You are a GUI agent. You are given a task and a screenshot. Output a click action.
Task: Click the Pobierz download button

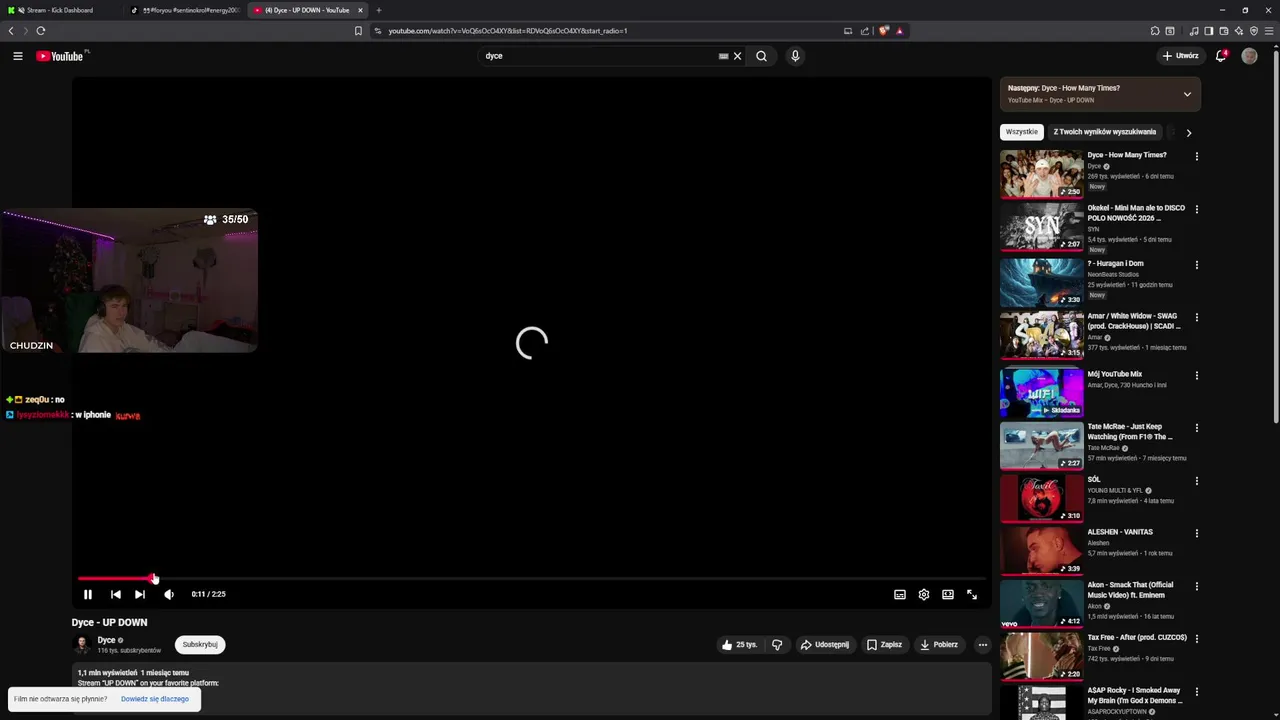point(939,645)
